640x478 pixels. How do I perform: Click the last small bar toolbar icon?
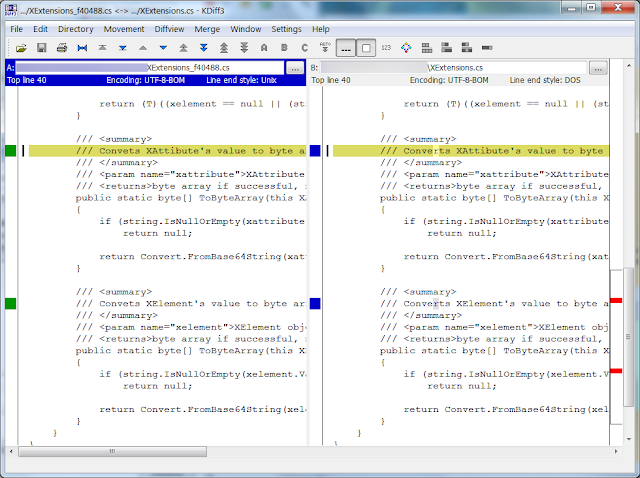tap(487, 48)
